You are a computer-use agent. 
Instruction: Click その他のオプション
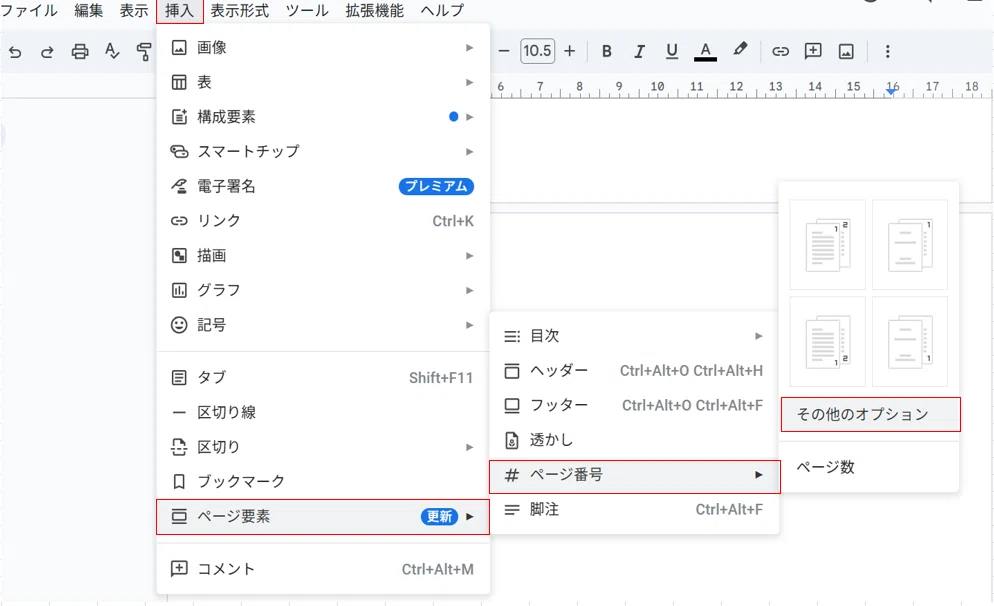pyautogui.click(x=870, y=415)
